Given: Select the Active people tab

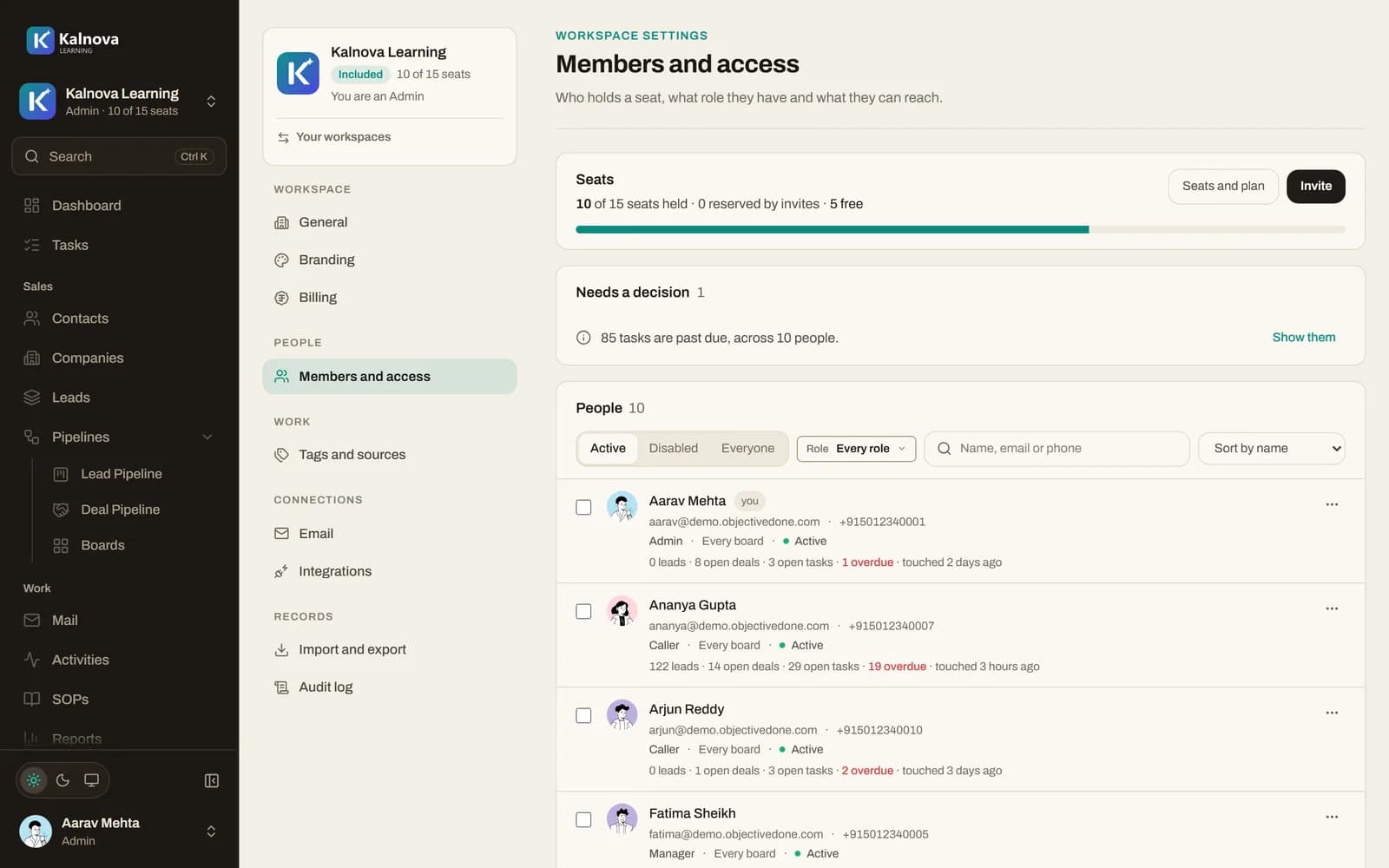Looking at the screenshot, I should (x=608, y=449).
